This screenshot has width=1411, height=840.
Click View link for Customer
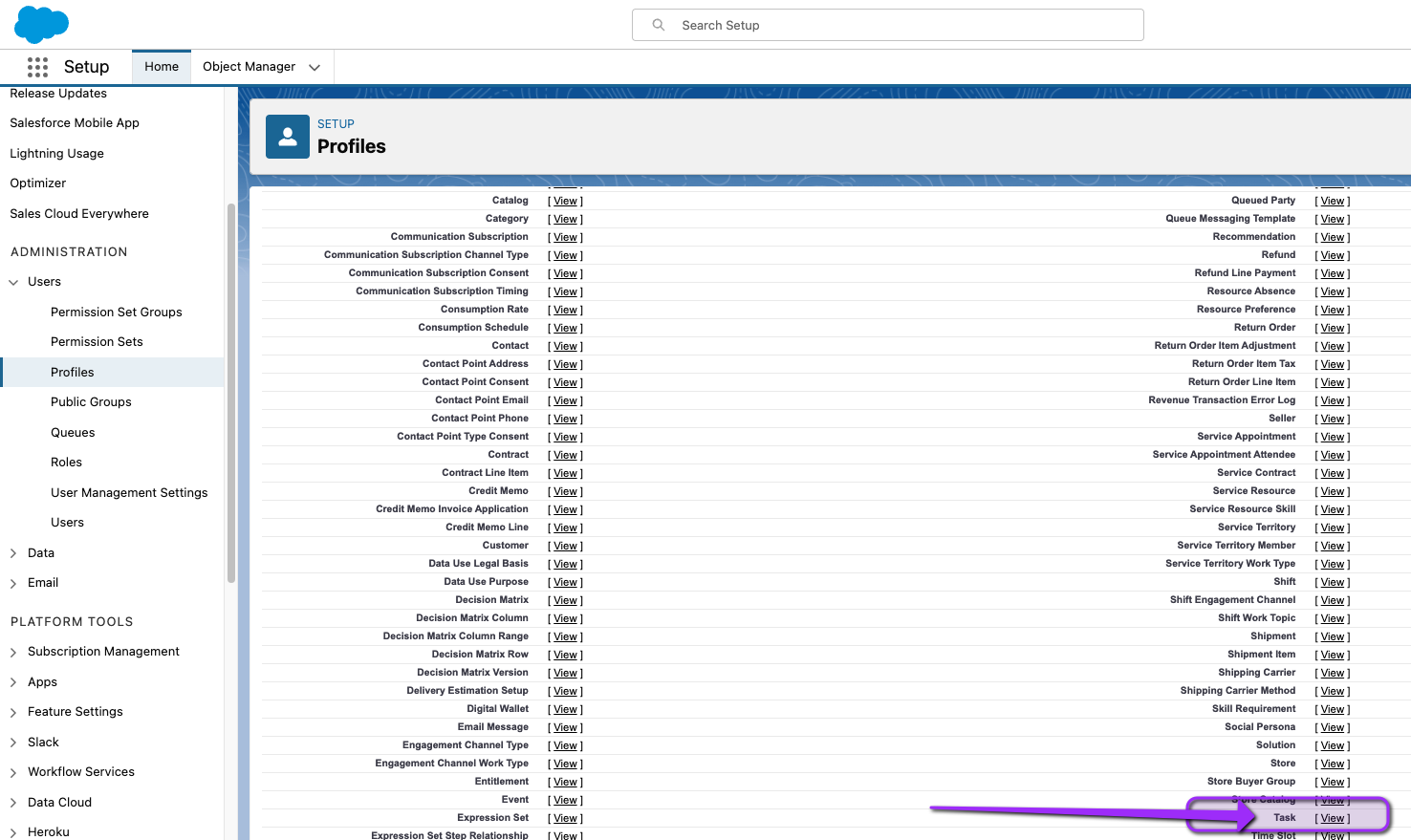pyautogui.click(x=565, y=546)
